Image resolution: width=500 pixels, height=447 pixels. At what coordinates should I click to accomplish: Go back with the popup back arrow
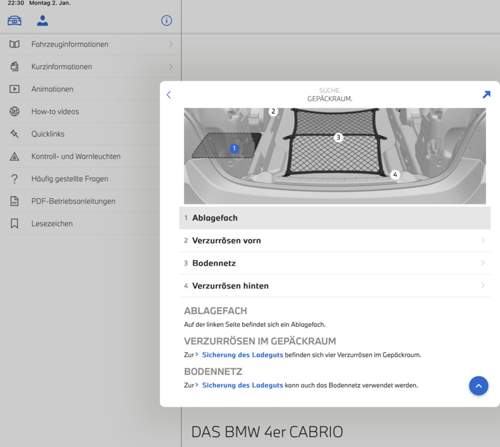169,95
